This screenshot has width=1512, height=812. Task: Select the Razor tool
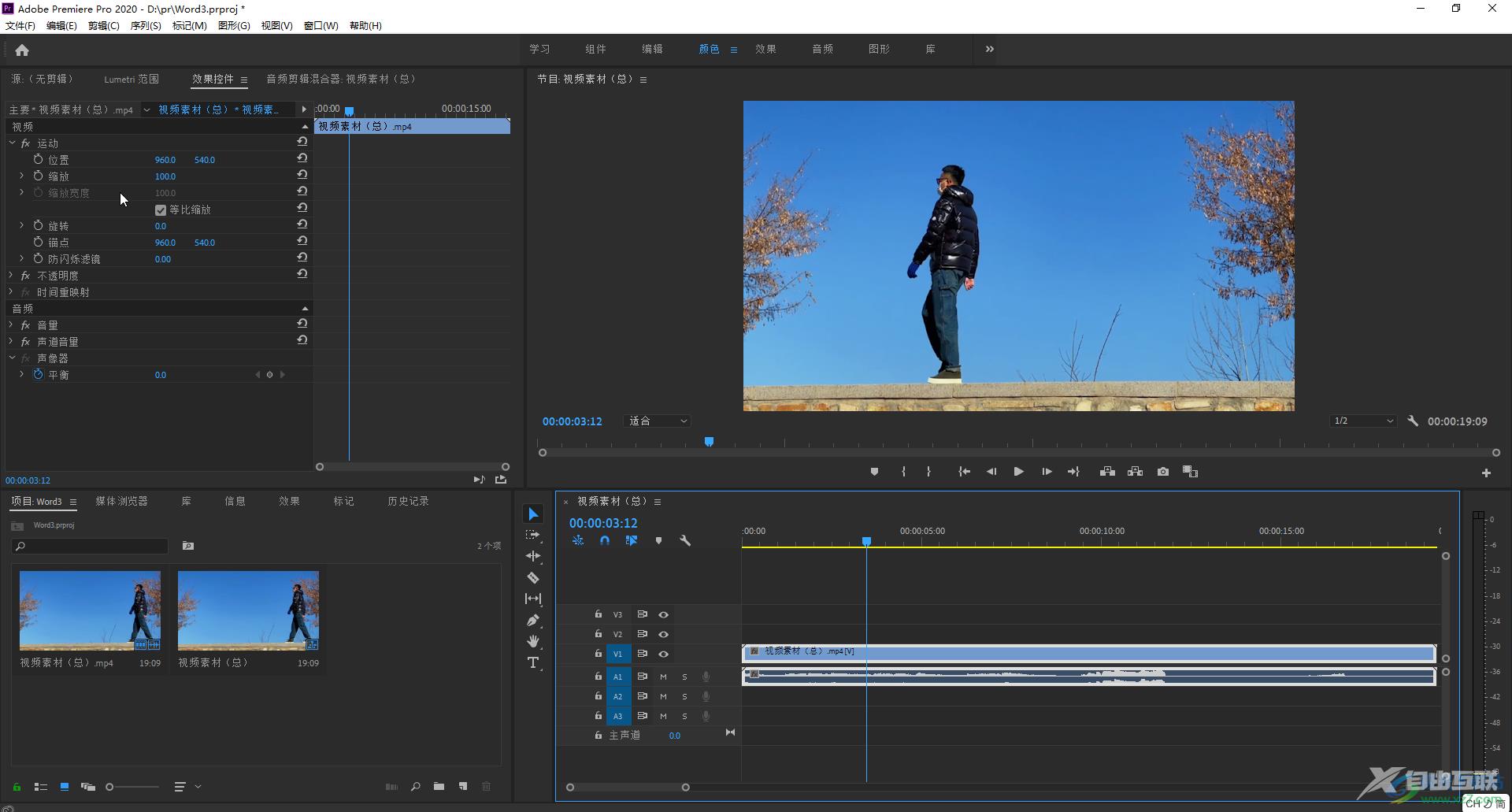[x=533, y=577]
